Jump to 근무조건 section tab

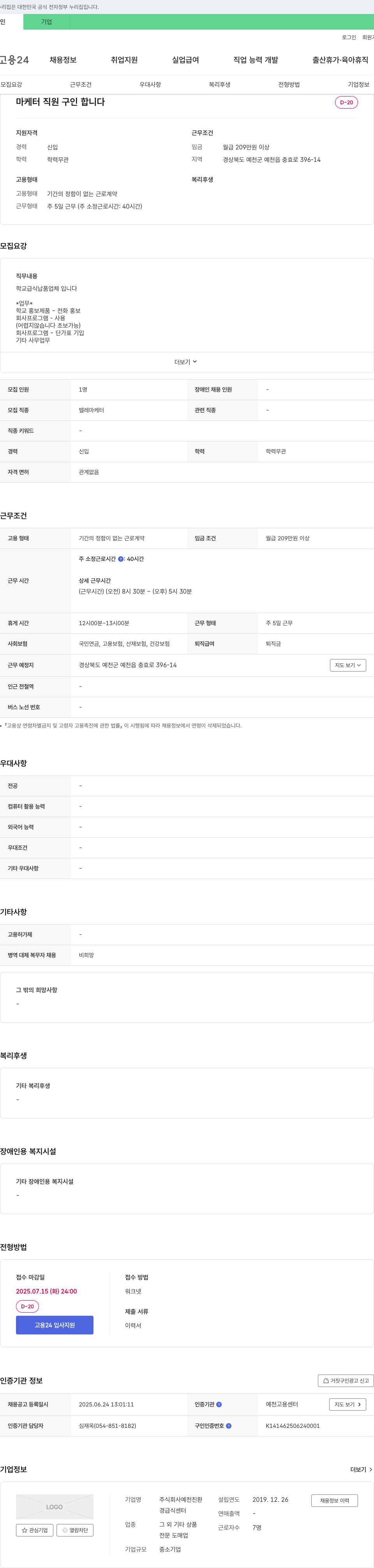coord(80,84)
